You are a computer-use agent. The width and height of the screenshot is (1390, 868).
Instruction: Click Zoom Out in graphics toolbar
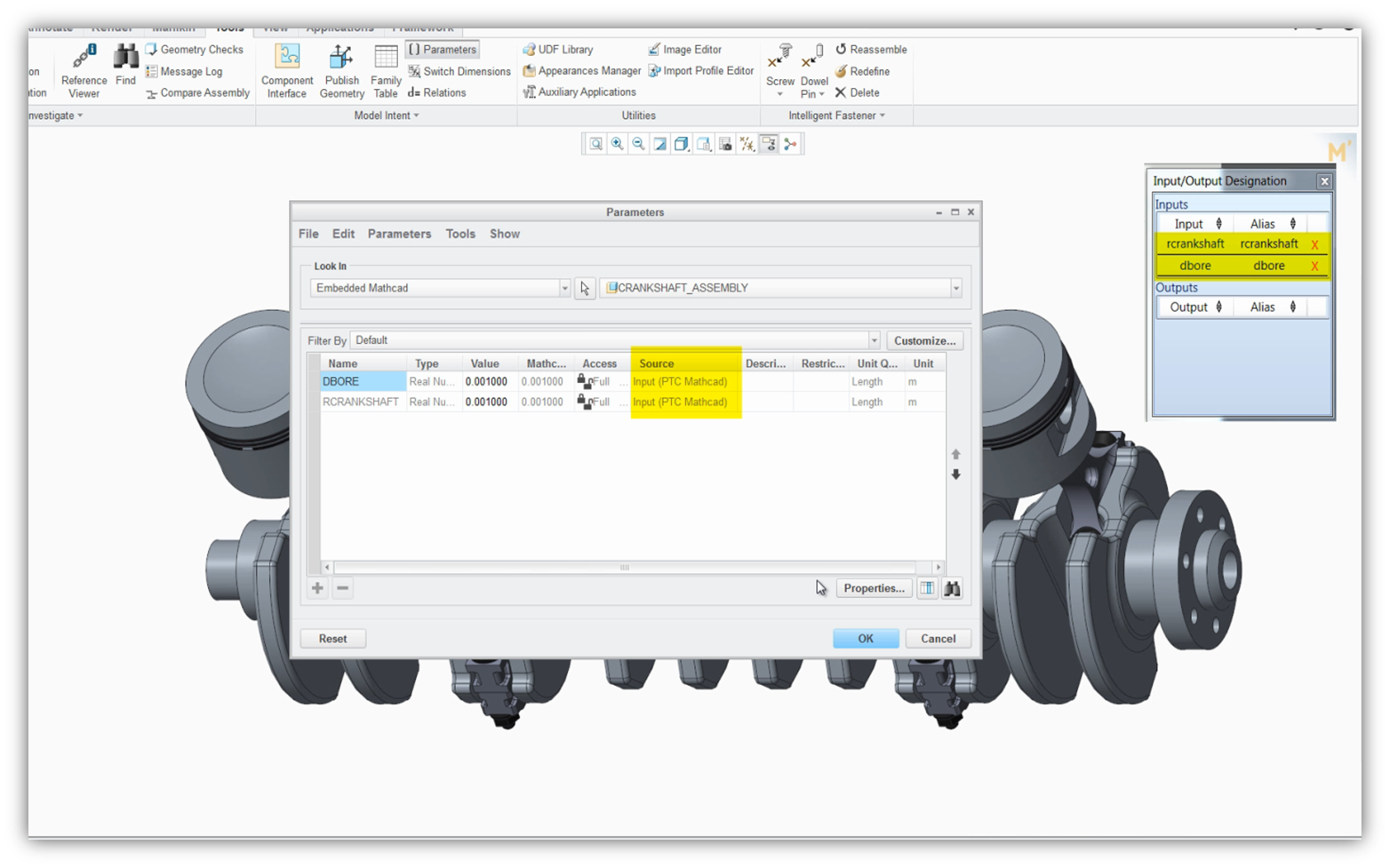(x=638, y=144)
